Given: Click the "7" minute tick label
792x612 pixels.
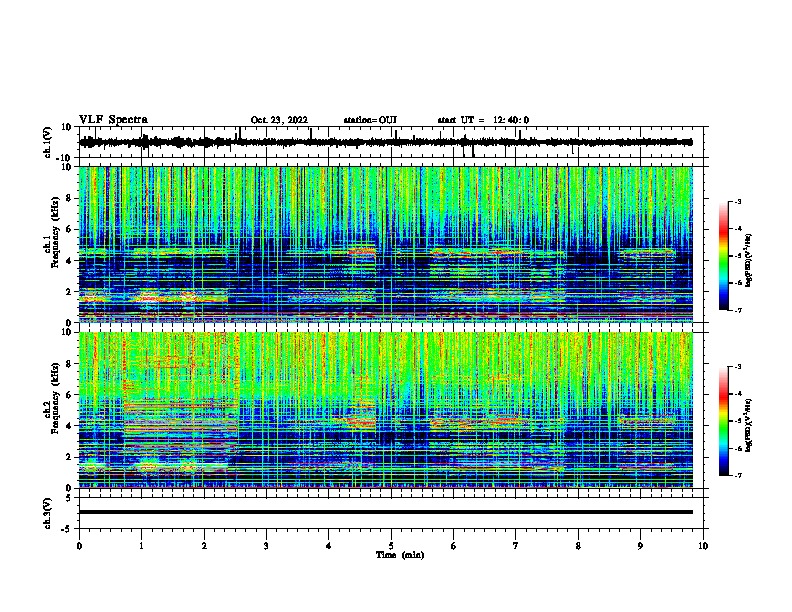Looking at the screenshot, I should tap(516, 546).
